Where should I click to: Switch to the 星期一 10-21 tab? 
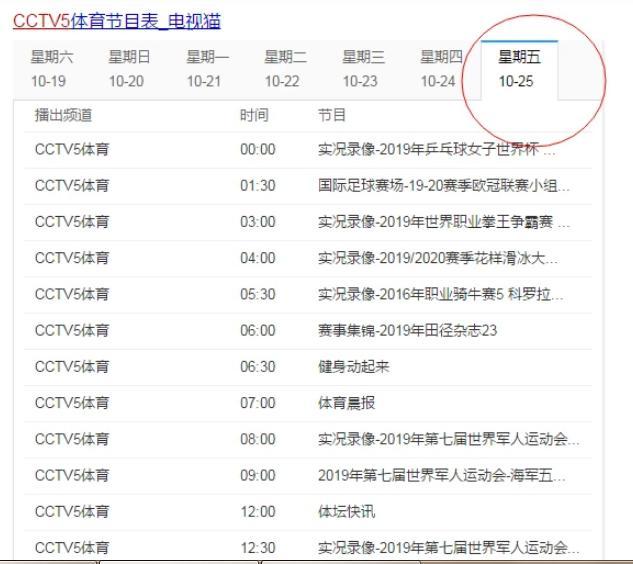207,69
